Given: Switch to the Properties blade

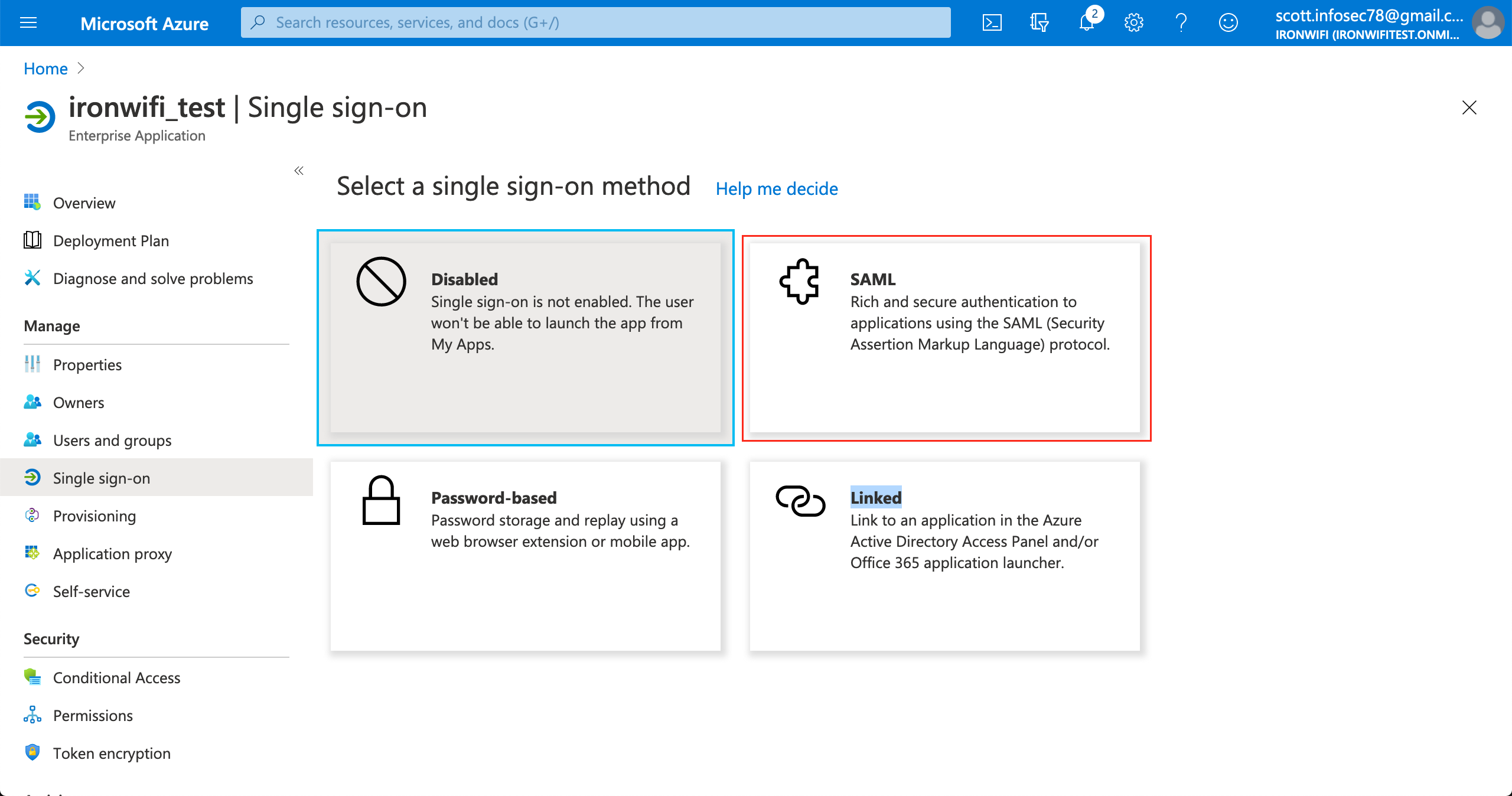Looking at the screenshot, I should (87, 364).
